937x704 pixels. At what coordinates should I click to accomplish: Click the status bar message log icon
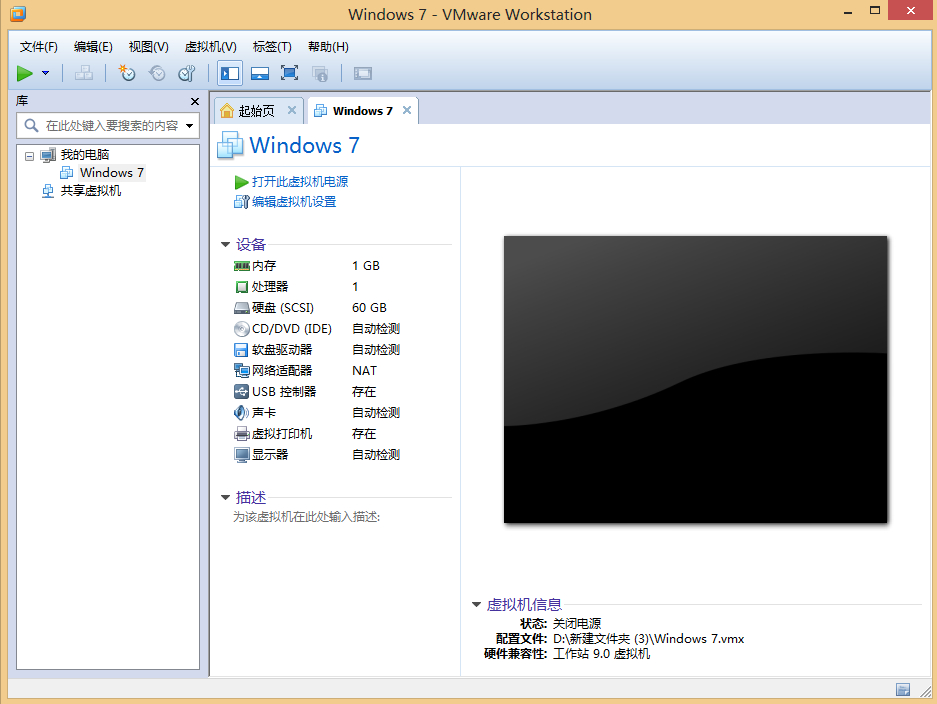pyautogui.click(x=903, y=690)
